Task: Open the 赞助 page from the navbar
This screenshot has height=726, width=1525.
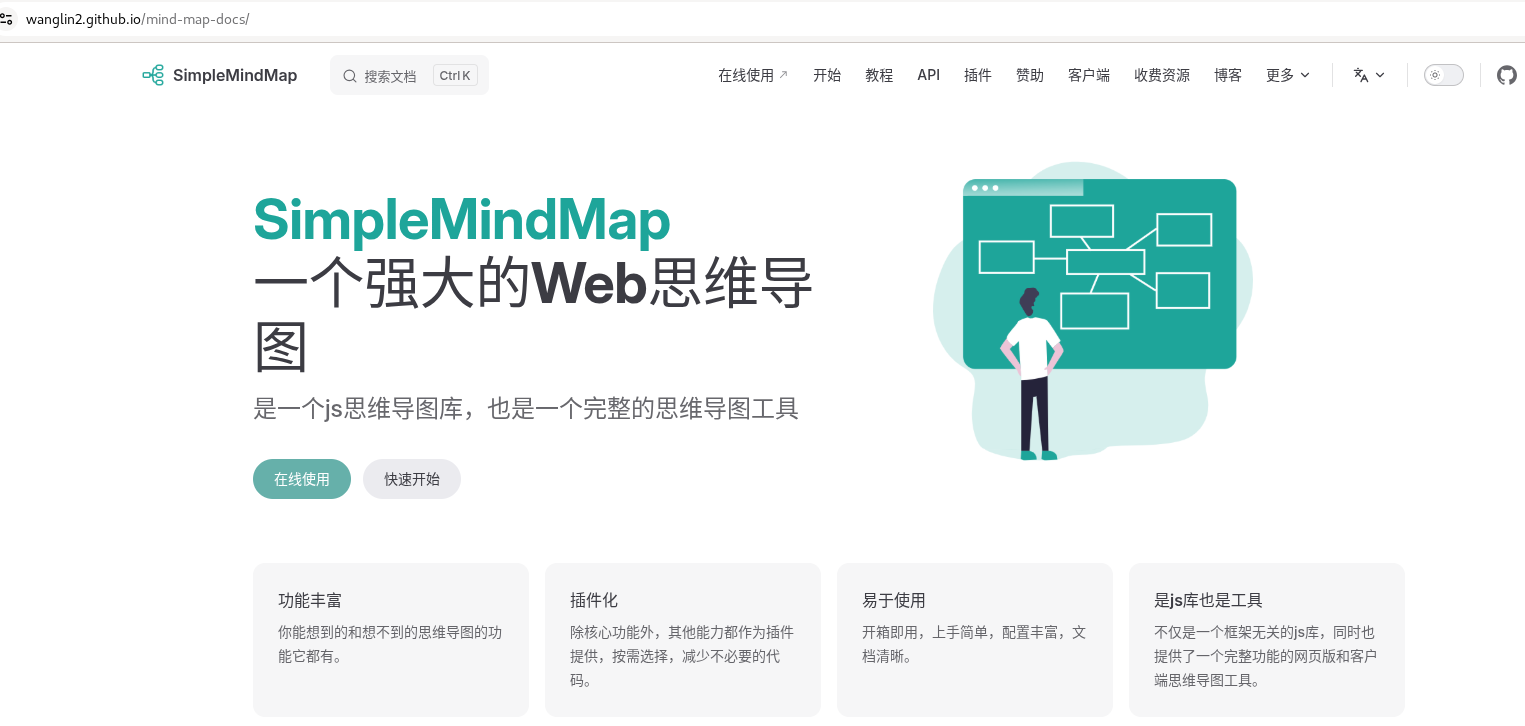Action: pyautogui.click(x=1029, y=75)
